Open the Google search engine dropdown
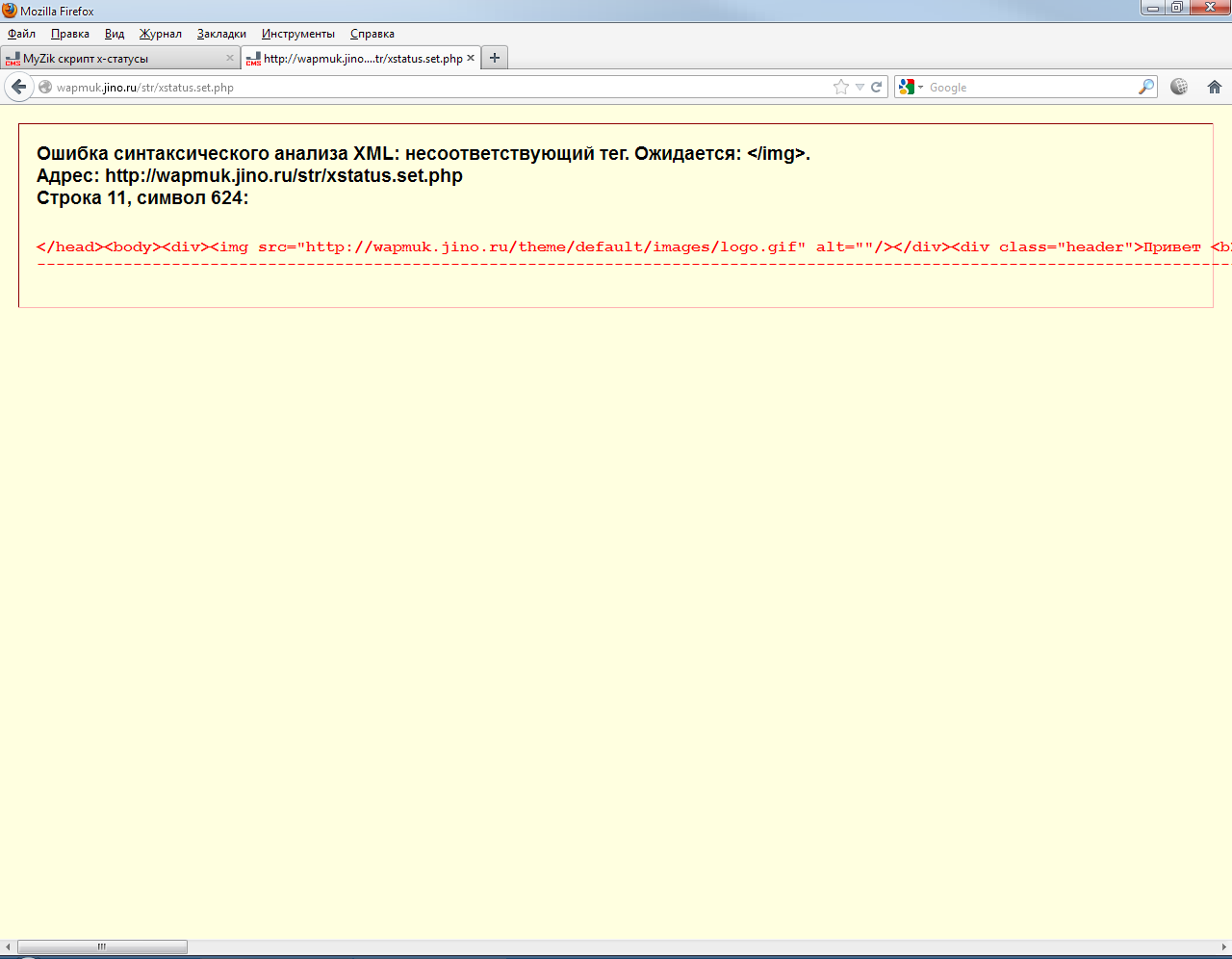The height and width of the screenshot is (959, 1232). [x=910, y=87]
